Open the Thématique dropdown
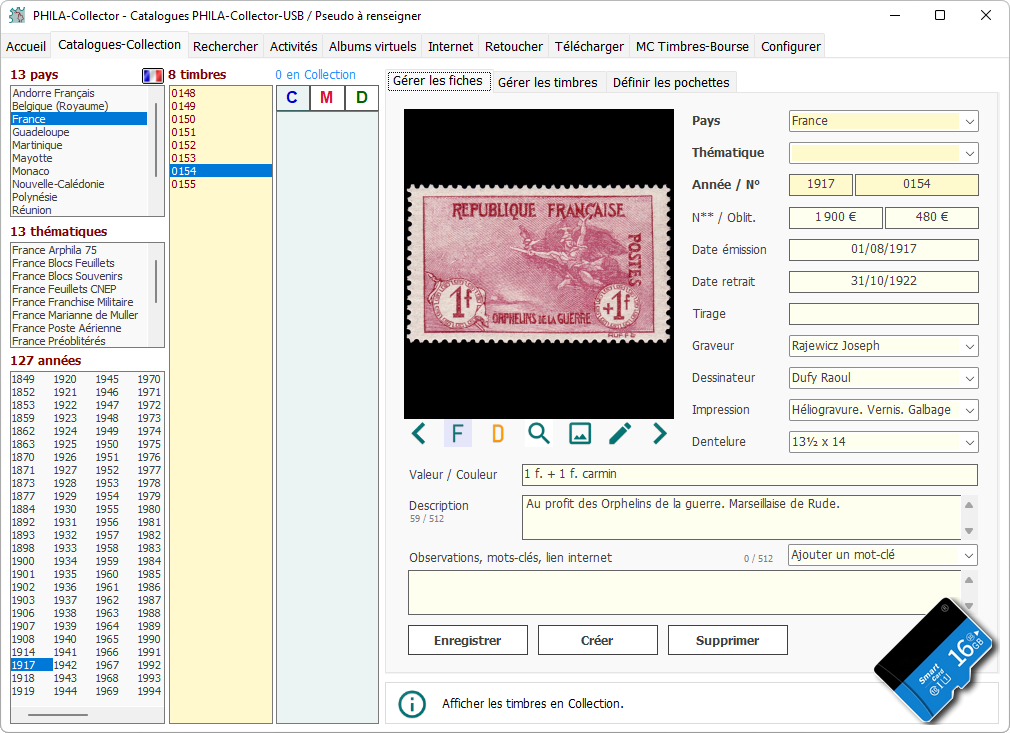The width and height of the screenshot is (1010, 733). click(x=969, y=153)
